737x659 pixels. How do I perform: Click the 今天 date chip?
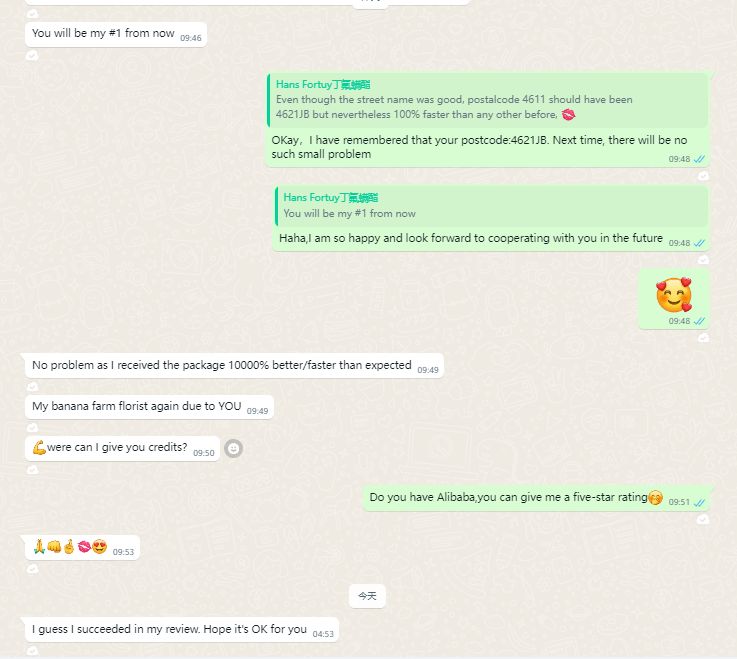tap(368, 596)
